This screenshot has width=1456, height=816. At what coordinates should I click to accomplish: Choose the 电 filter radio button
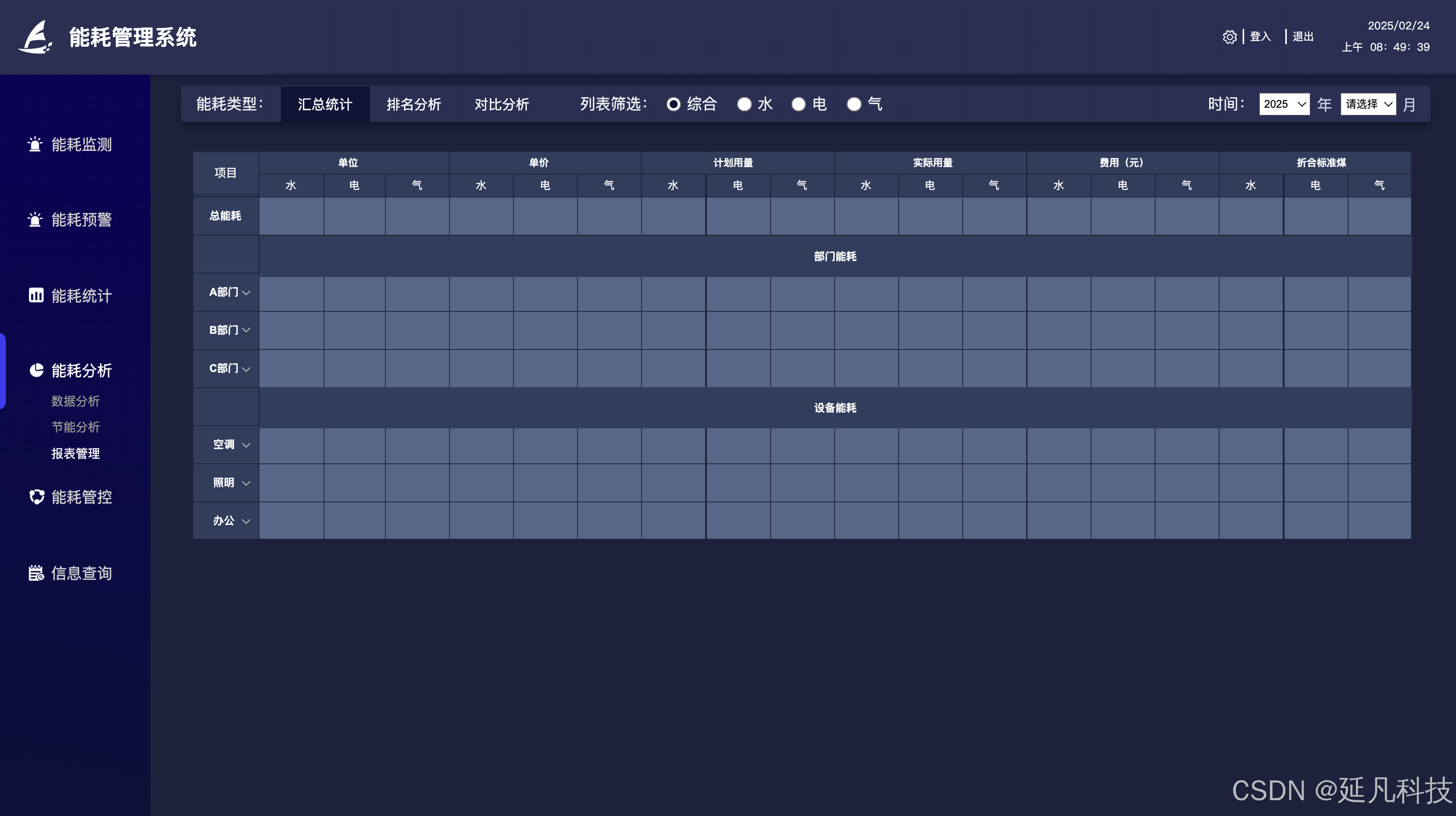pos(798,104)
